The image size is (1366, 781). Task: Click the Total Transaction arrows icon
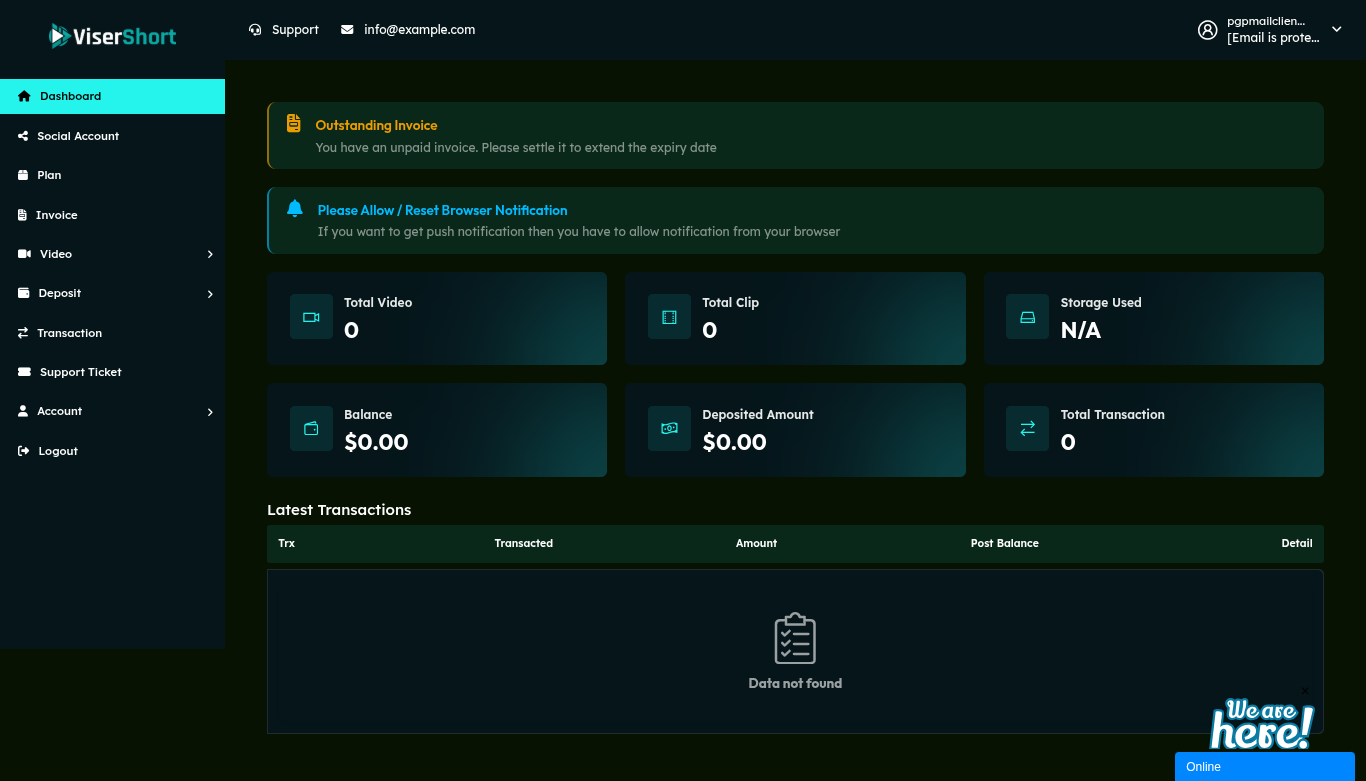[x=1027, y=429]
